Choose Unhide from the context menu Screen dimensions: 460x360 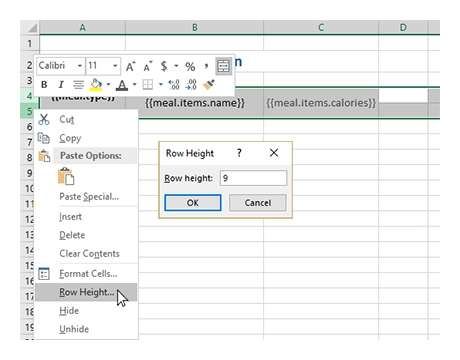click(86, 329)
